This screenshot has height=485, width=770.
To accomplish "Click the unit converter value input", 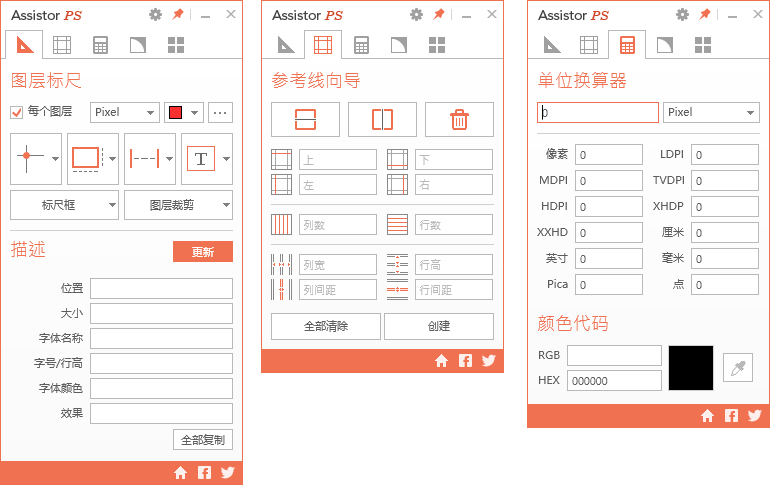I will tap(598, 112).
